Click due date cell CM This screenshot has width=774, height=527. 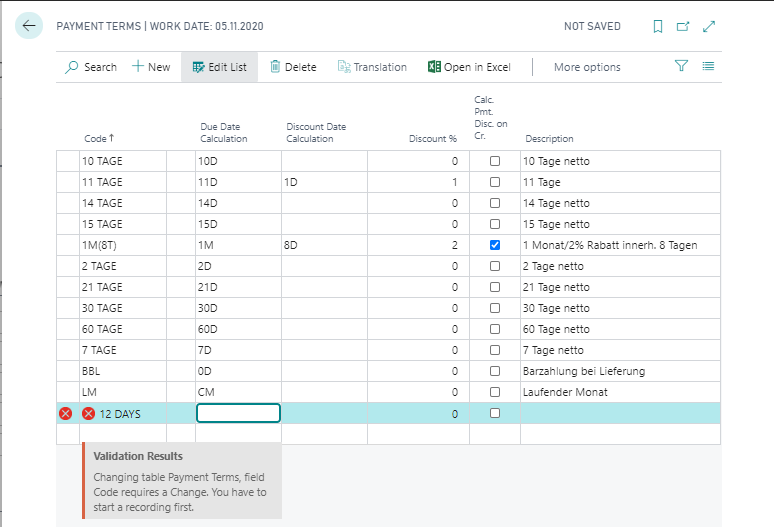[238, 392]
